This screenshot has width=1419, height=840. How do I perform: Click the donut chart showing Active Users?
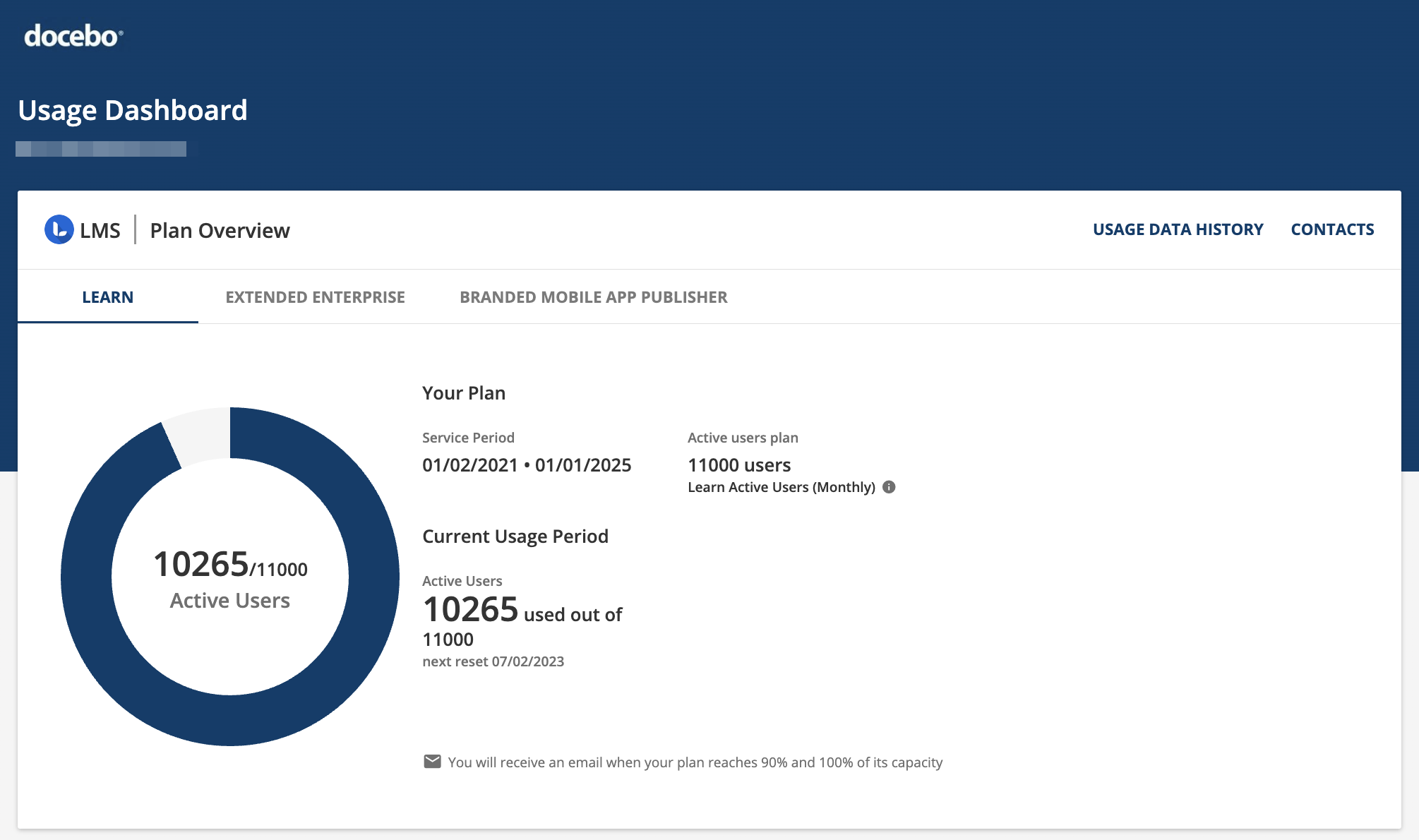pyautogui.click(x=229, y=577)
